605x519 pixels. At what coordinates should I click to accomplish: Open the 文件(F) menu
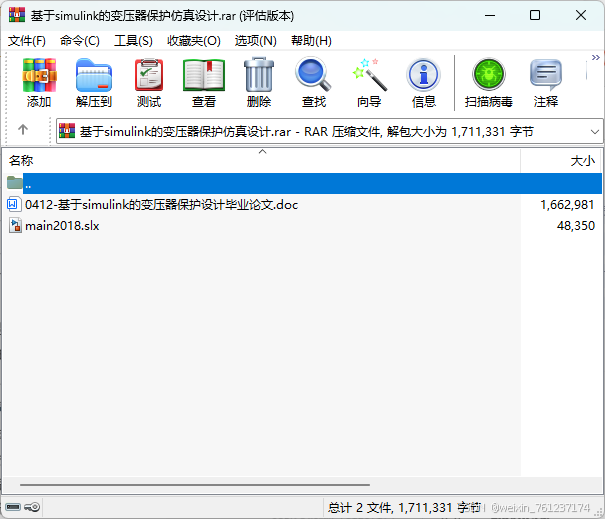27,41
